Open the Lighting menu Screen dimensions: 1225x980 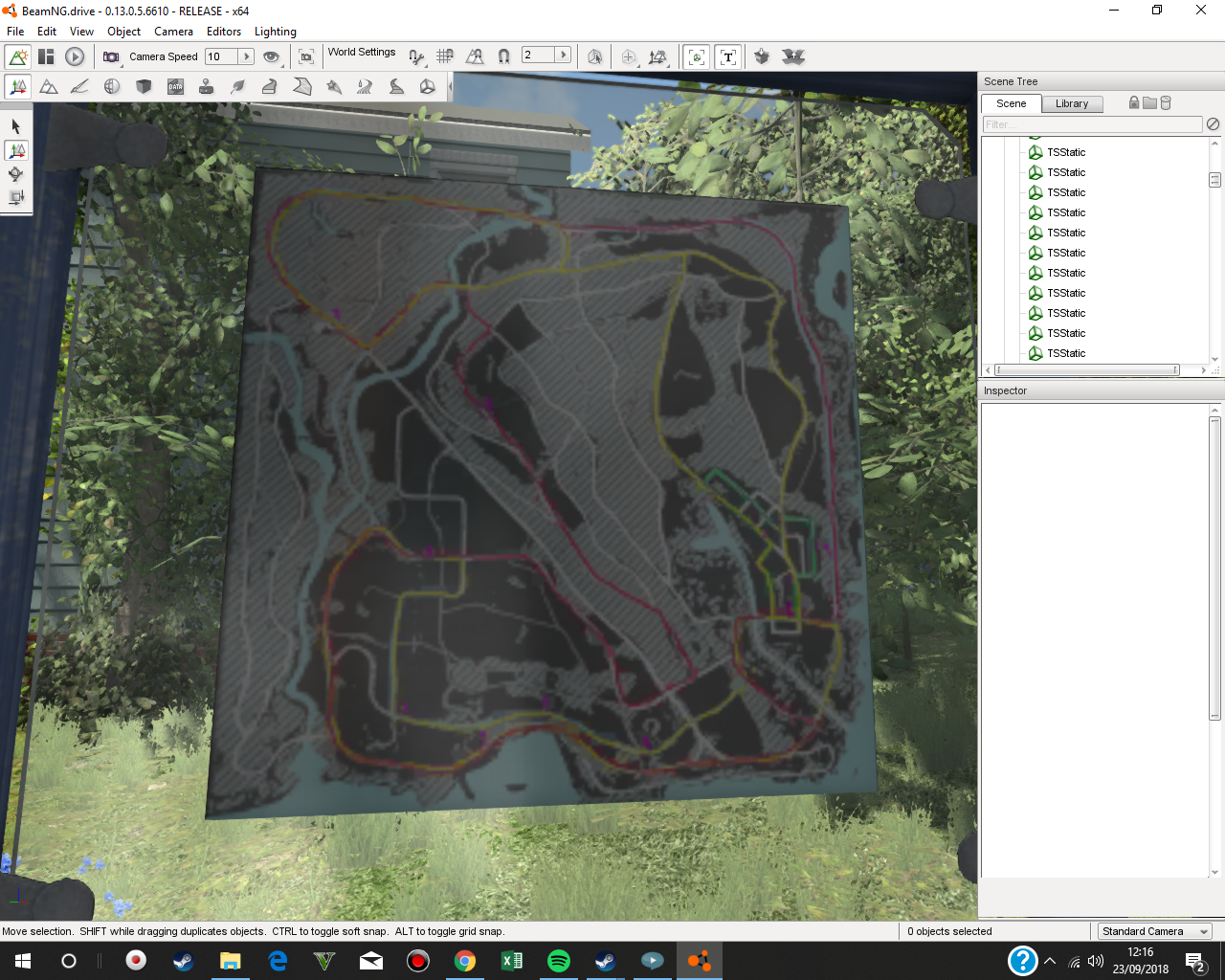(276, 32)
